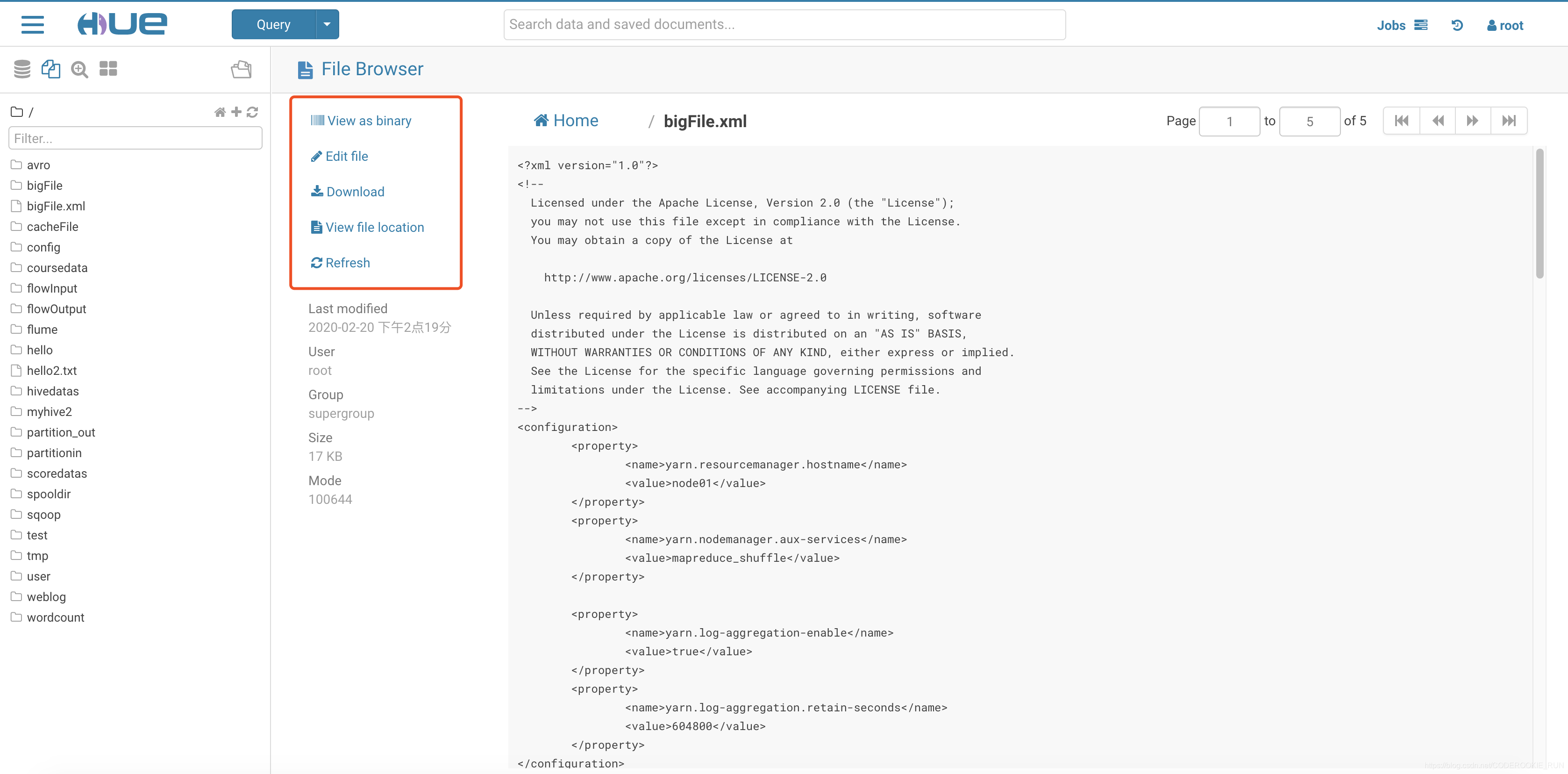The width and height of the screenshot is (1568, 774).
Task: Click the root path folder icon
Action: click(x=17, y=112)
